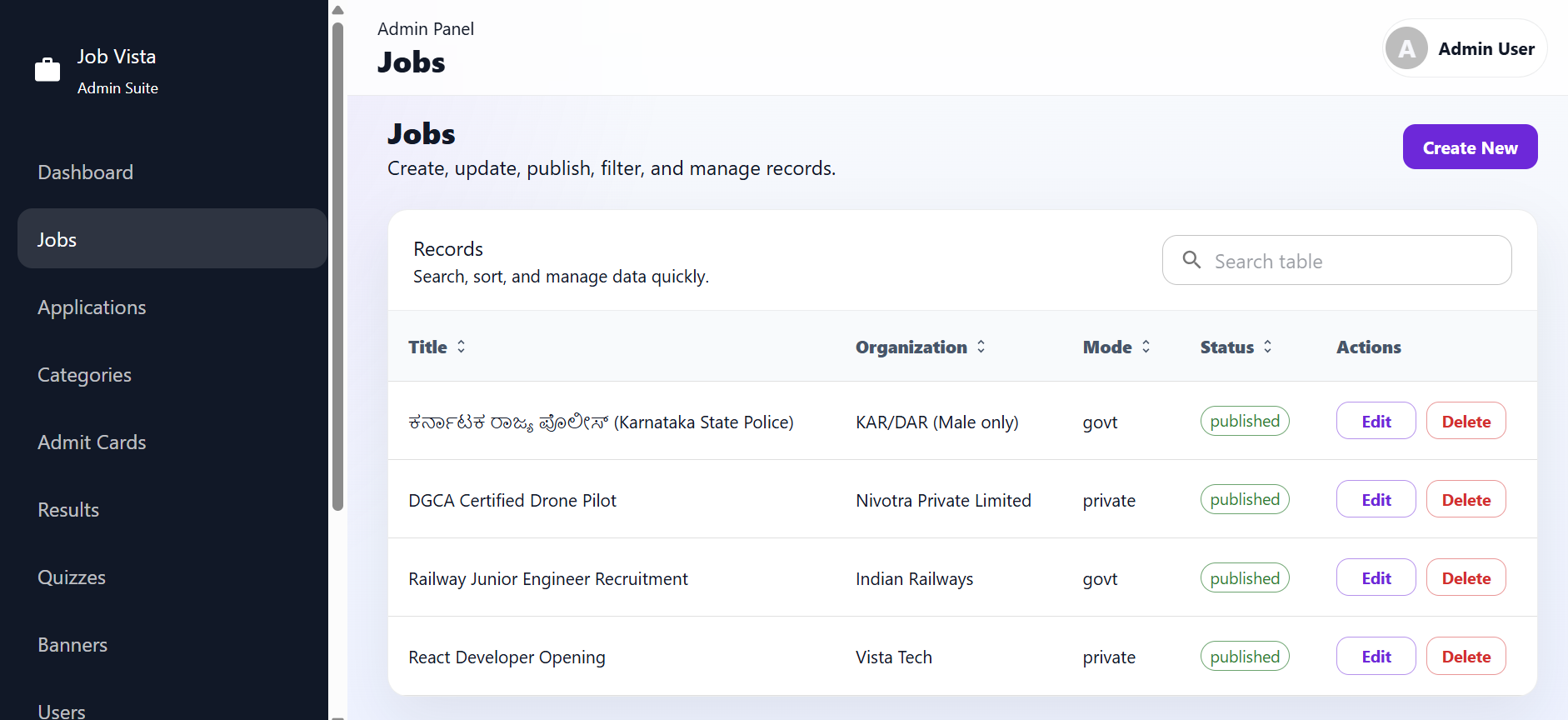
Task: Click the Admin User name label
Action: click(x=1486, y=48)
